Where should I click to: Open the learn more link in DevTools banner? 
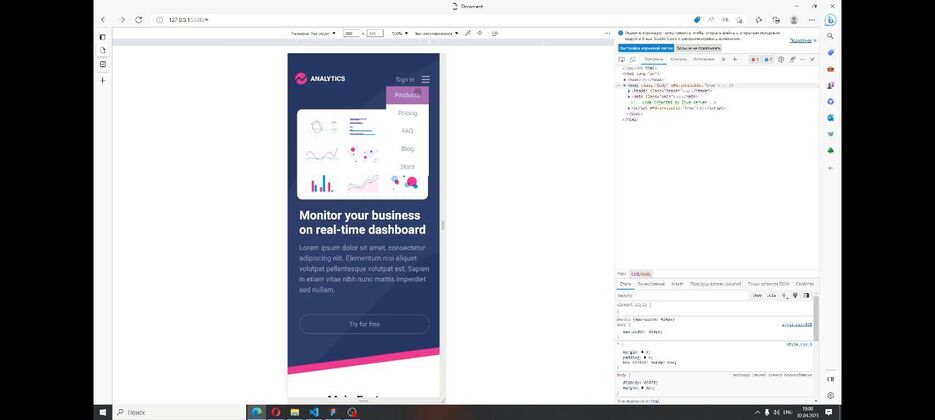[800, 41]
